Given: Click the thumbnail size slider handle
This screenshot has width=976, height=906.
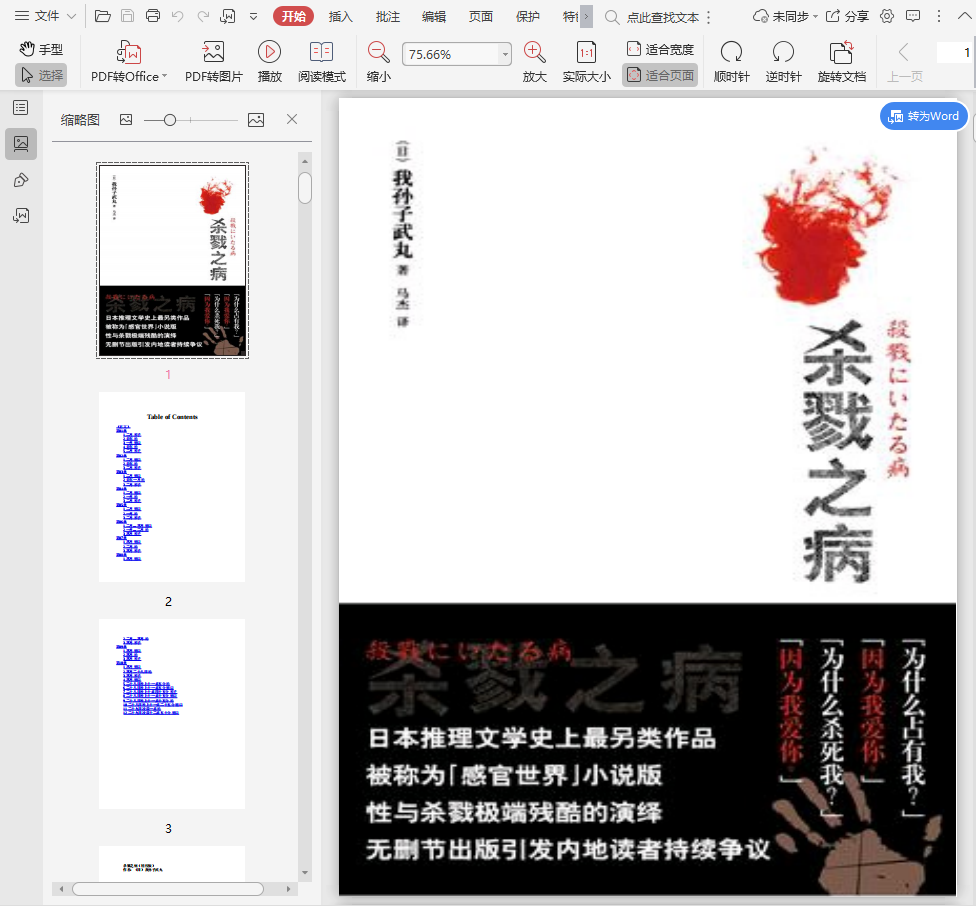Looking at the screenshot, I should [x=170, y=120].
